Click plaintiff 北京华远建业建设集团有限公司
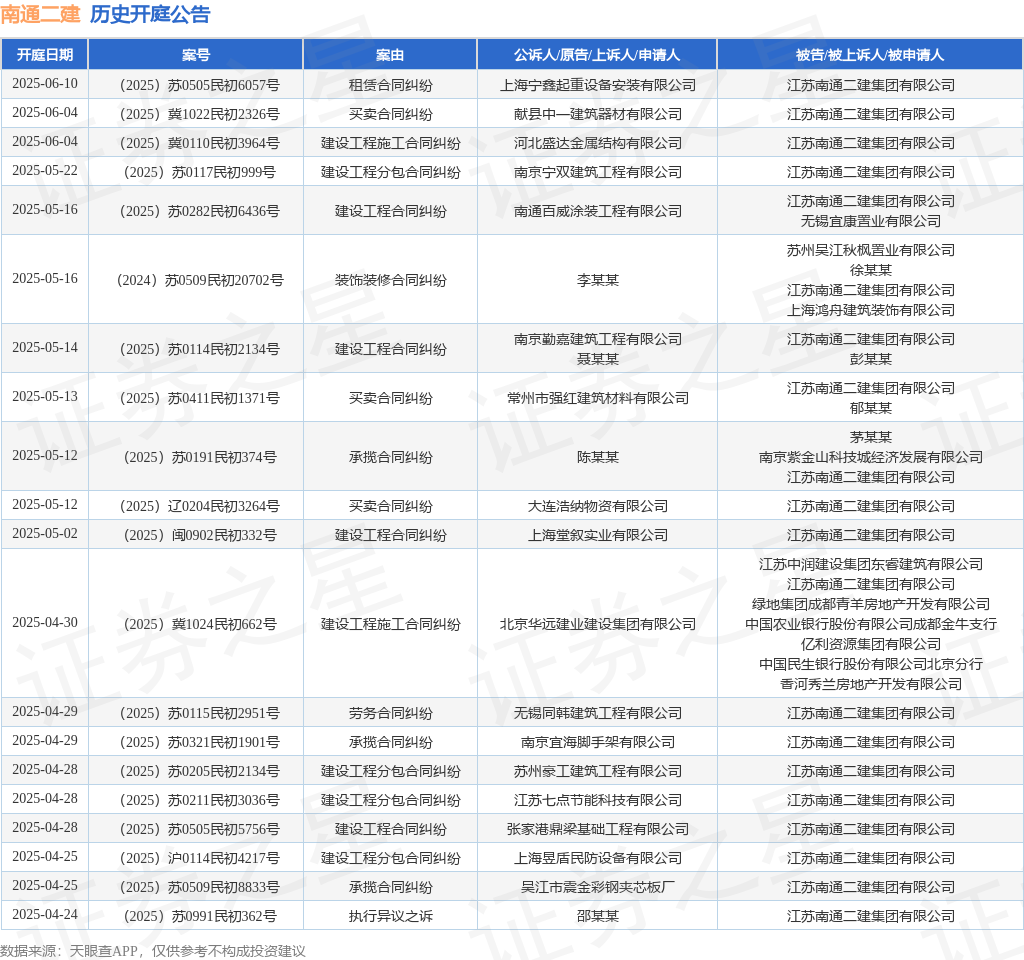 (x=598, y=624)
